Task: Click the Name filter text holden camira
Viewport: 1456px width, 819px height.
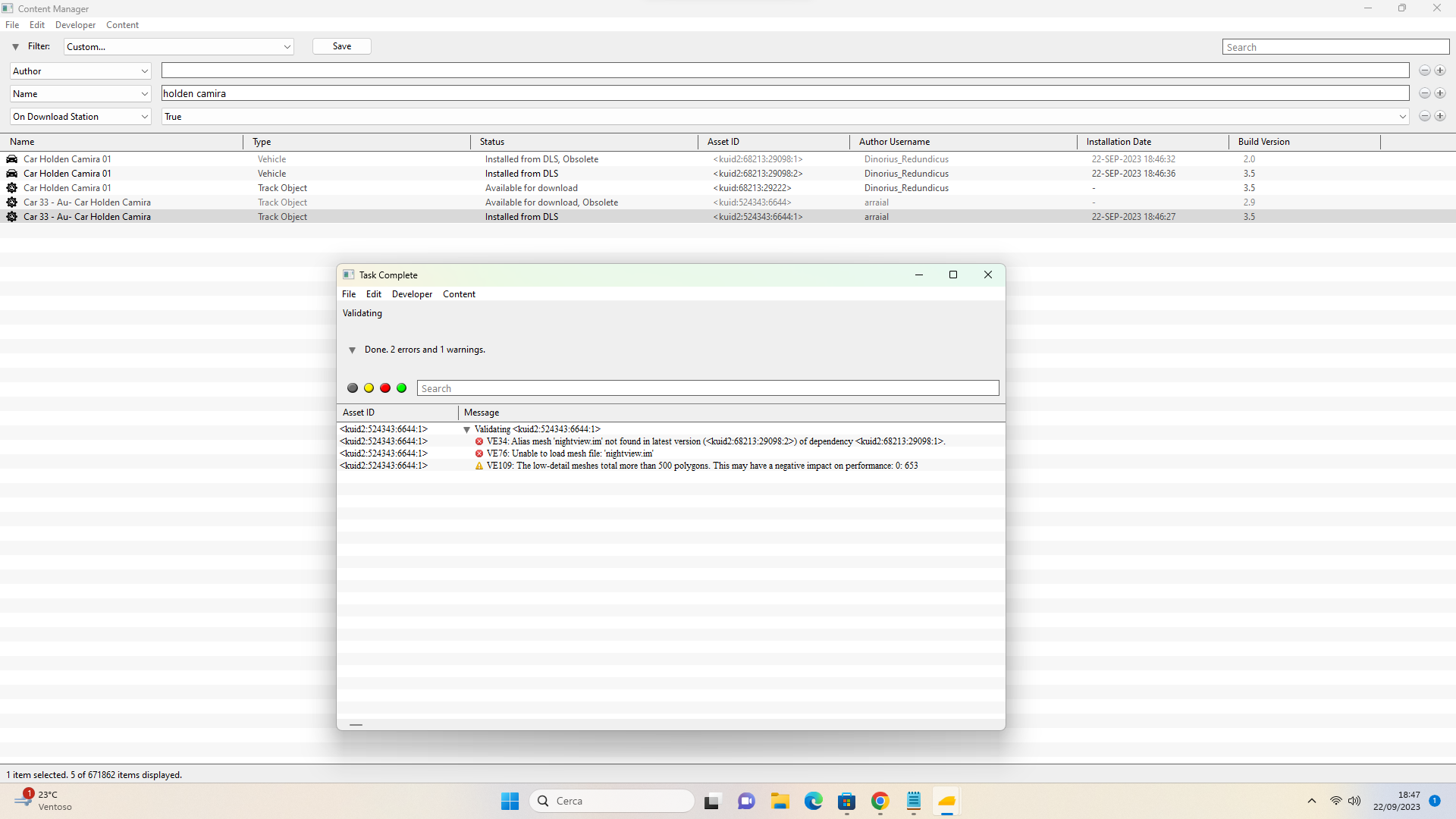Action: [x=194, y=93]
